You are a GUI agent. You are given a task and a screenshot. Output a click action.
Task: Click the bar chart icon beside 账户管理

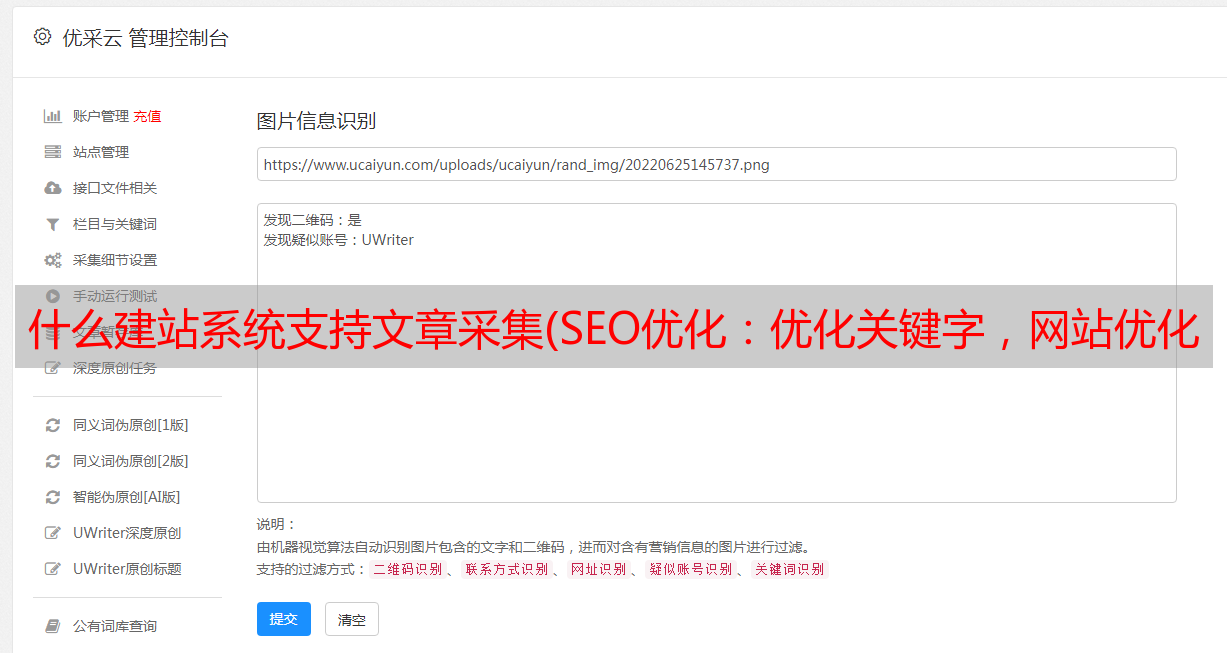click(53, 116)
